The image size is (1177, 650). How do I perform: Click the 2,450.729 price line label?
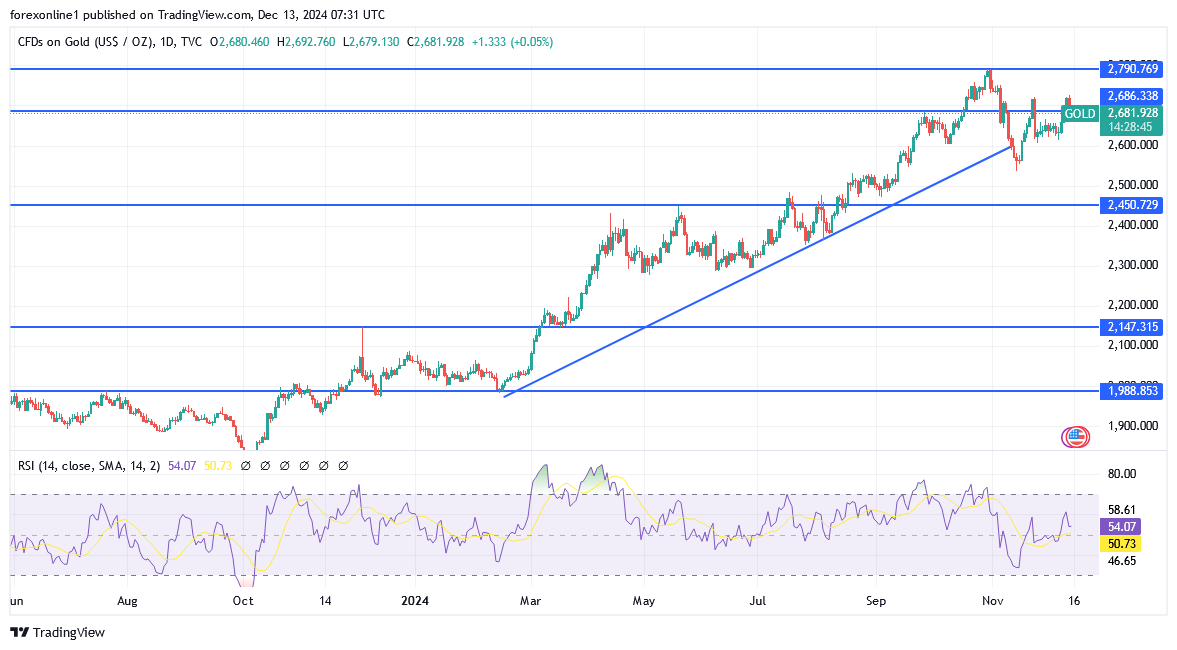point(1132,205)
